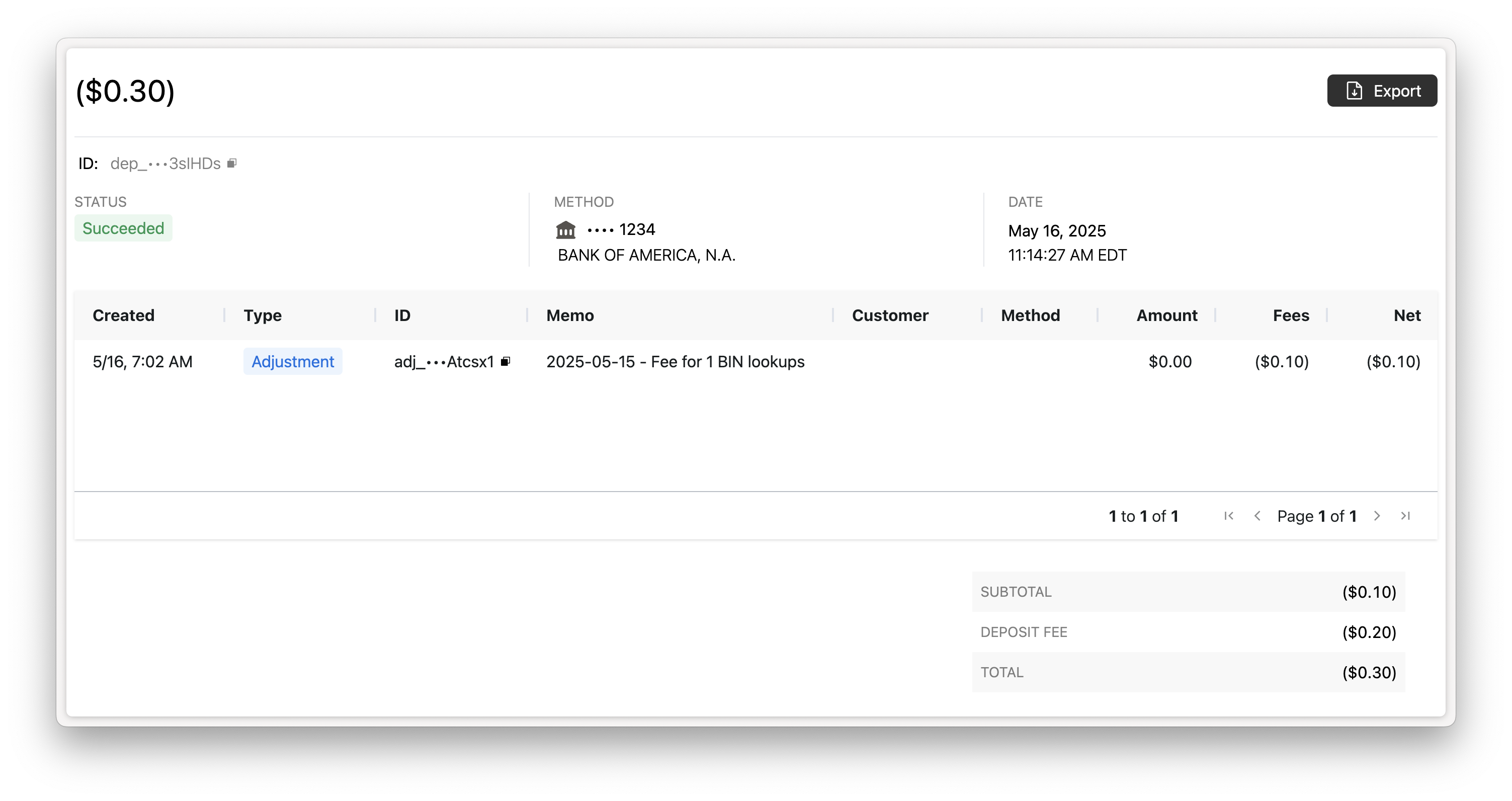Click the Adjustment type badge
Screen dimensions: 1512x801
pos(293,362)
